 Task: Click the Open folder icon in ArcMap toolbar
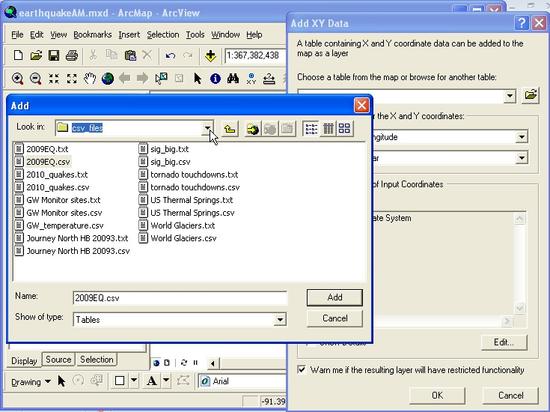point(36,55)
